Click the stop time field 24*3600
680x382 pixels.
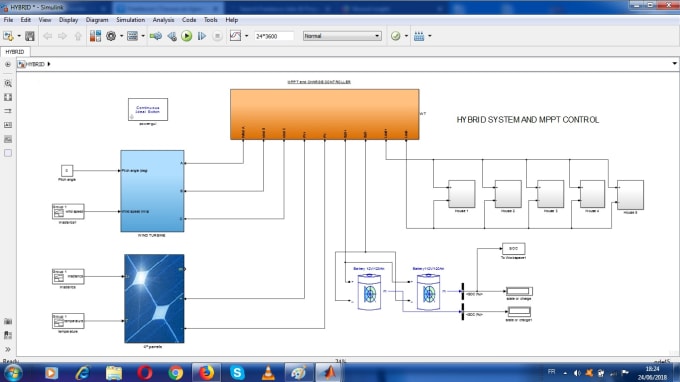point(274,36)
